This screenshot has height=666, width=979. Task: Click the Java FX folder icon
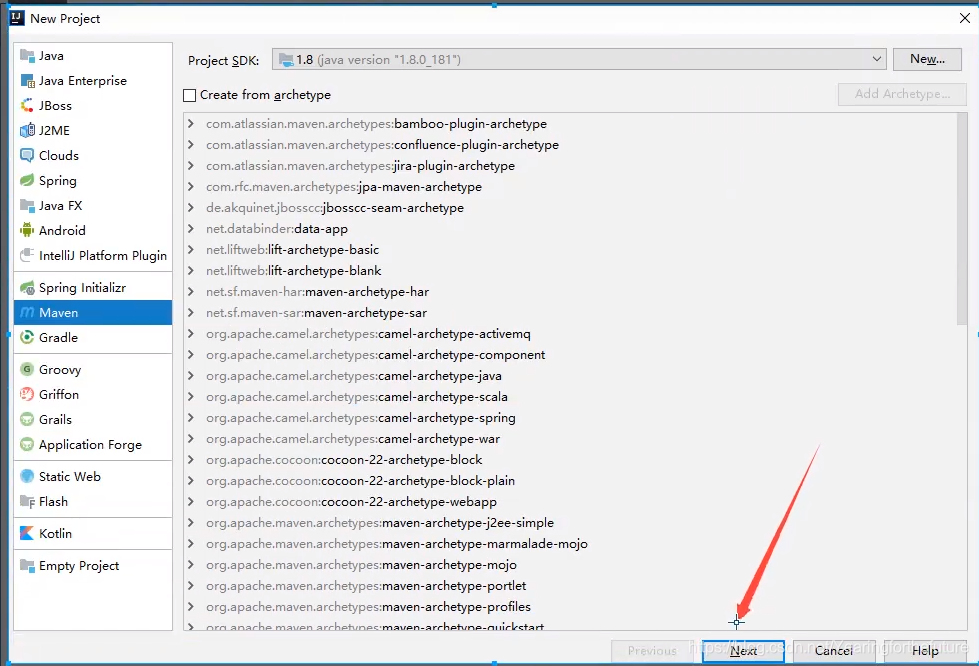(x=27, y=205)
